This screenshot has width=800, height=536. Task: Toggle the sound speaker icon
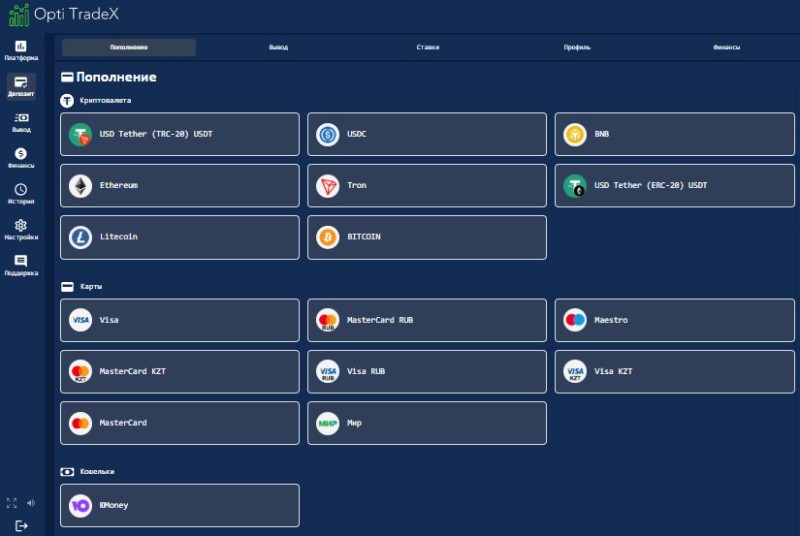[31, 503]
